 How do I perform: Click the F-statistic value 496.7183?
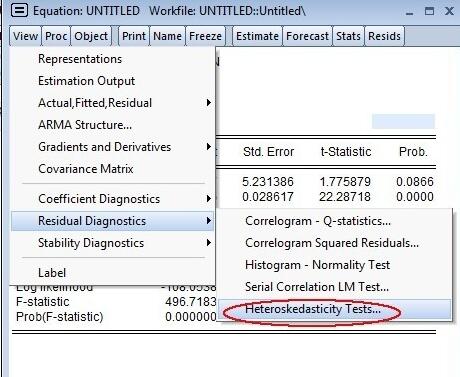[x=191, y=302]
